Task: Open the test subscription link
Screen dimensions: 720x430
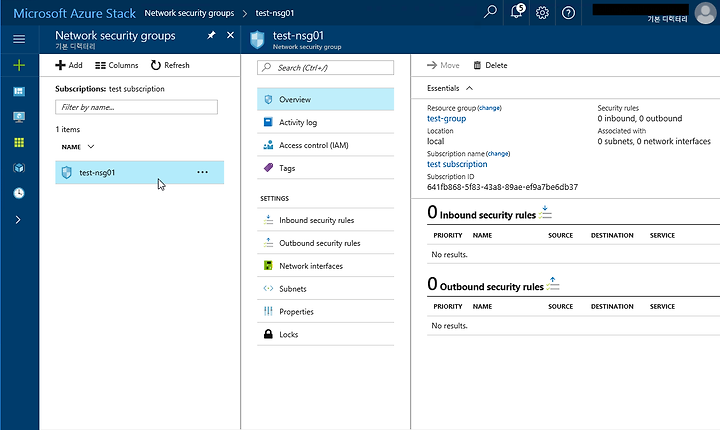Action: click(x=457, y=164)
